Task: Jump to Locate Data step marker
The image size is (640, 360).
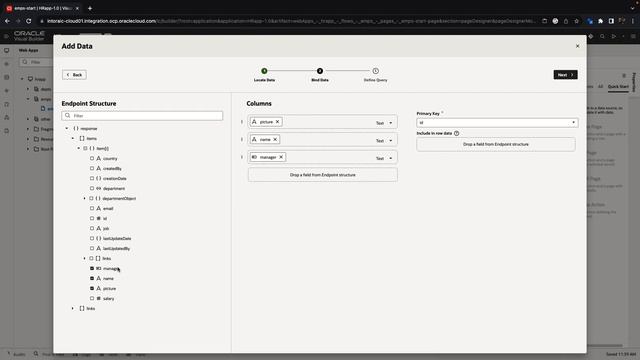Action: pyautogui.click(x=264, y=71)
